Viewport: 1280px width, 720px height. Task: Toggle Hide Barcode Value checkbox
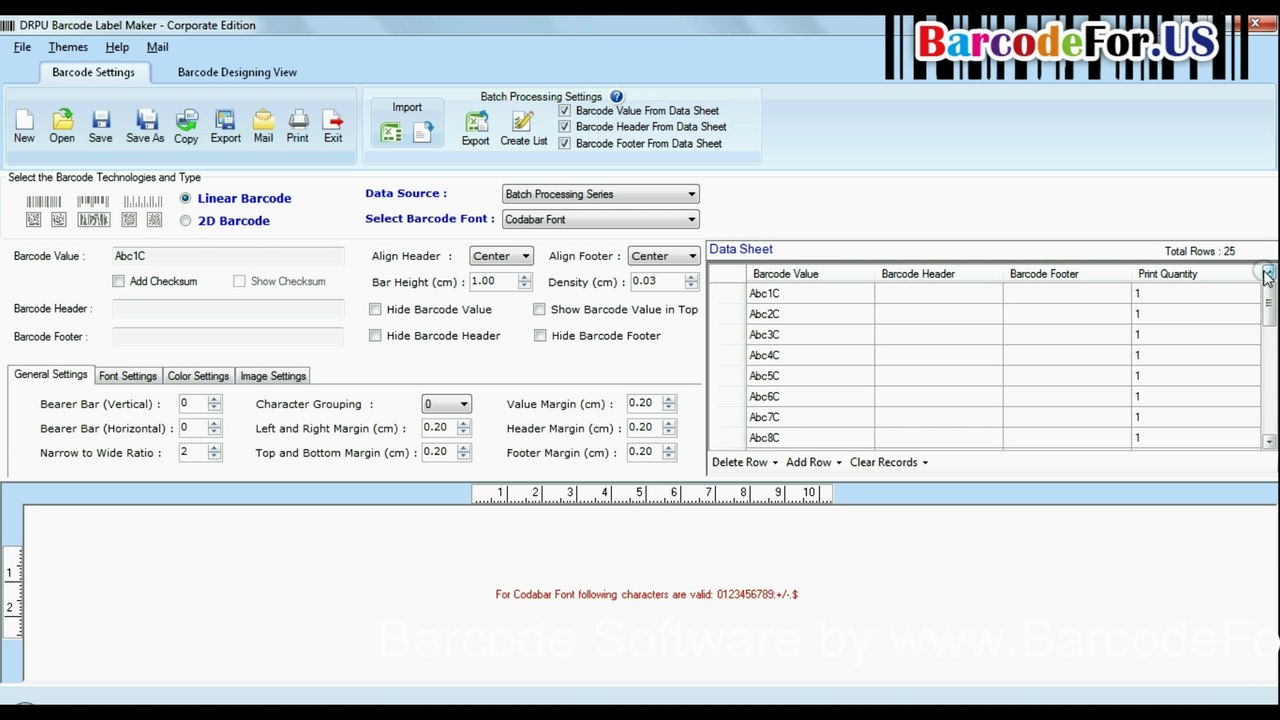coord(375,309)
